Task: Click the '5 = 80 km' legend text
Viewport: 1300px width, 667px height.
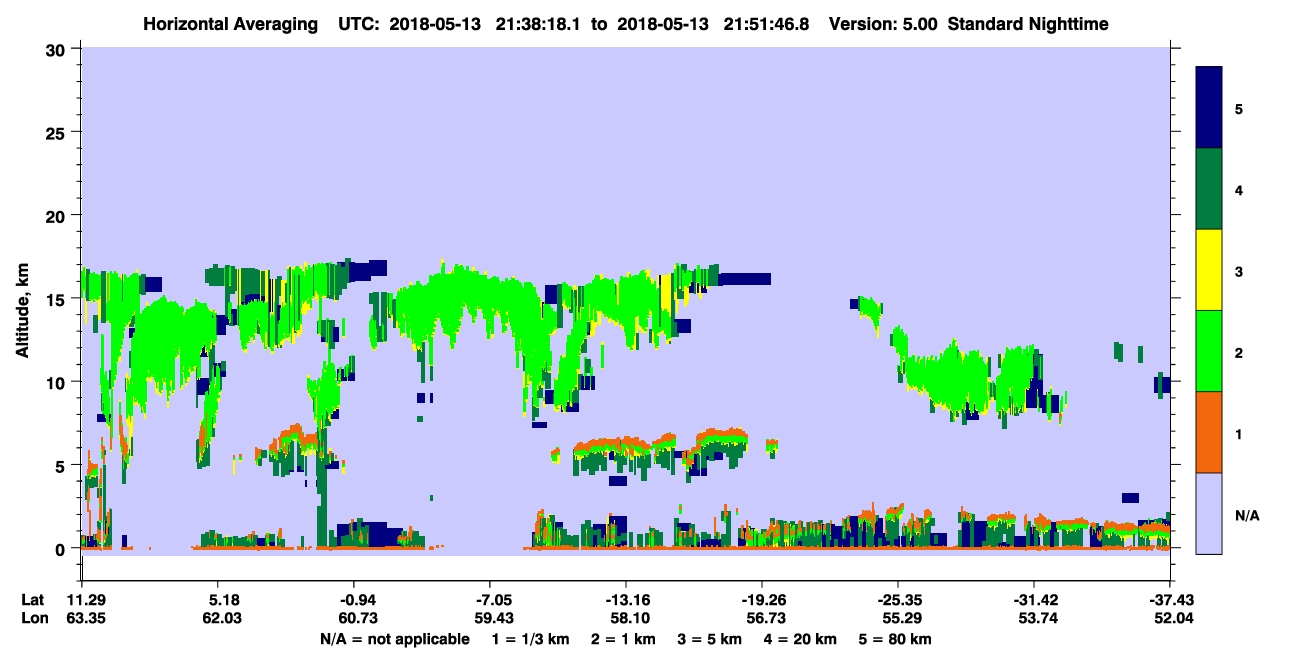Action: (x=897, y=639)
